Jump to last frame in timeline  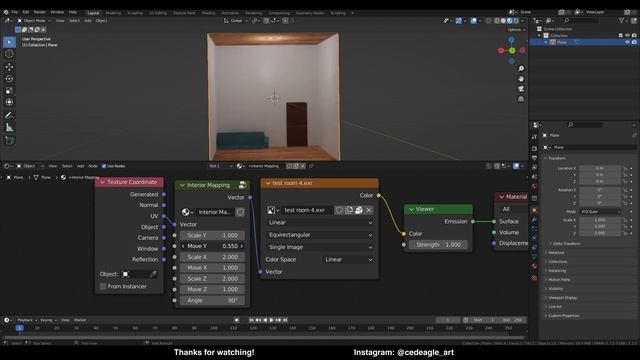point(285,320)
